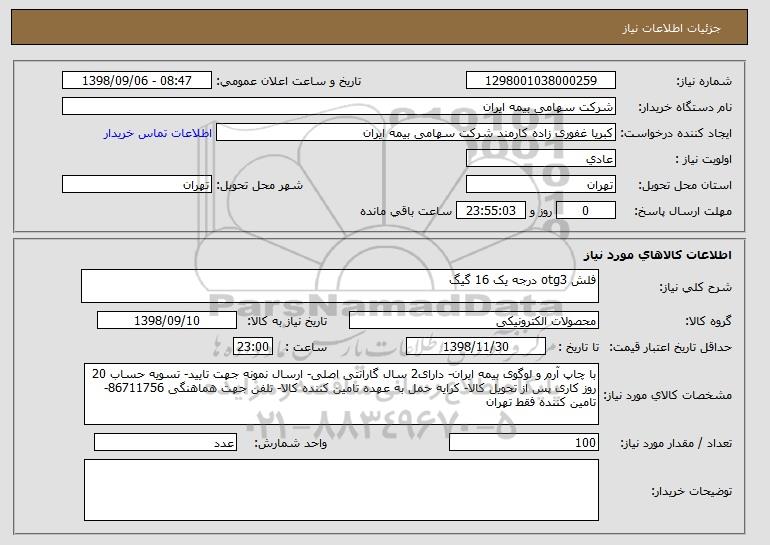Click the priority field showing عادی

point(541,159)
